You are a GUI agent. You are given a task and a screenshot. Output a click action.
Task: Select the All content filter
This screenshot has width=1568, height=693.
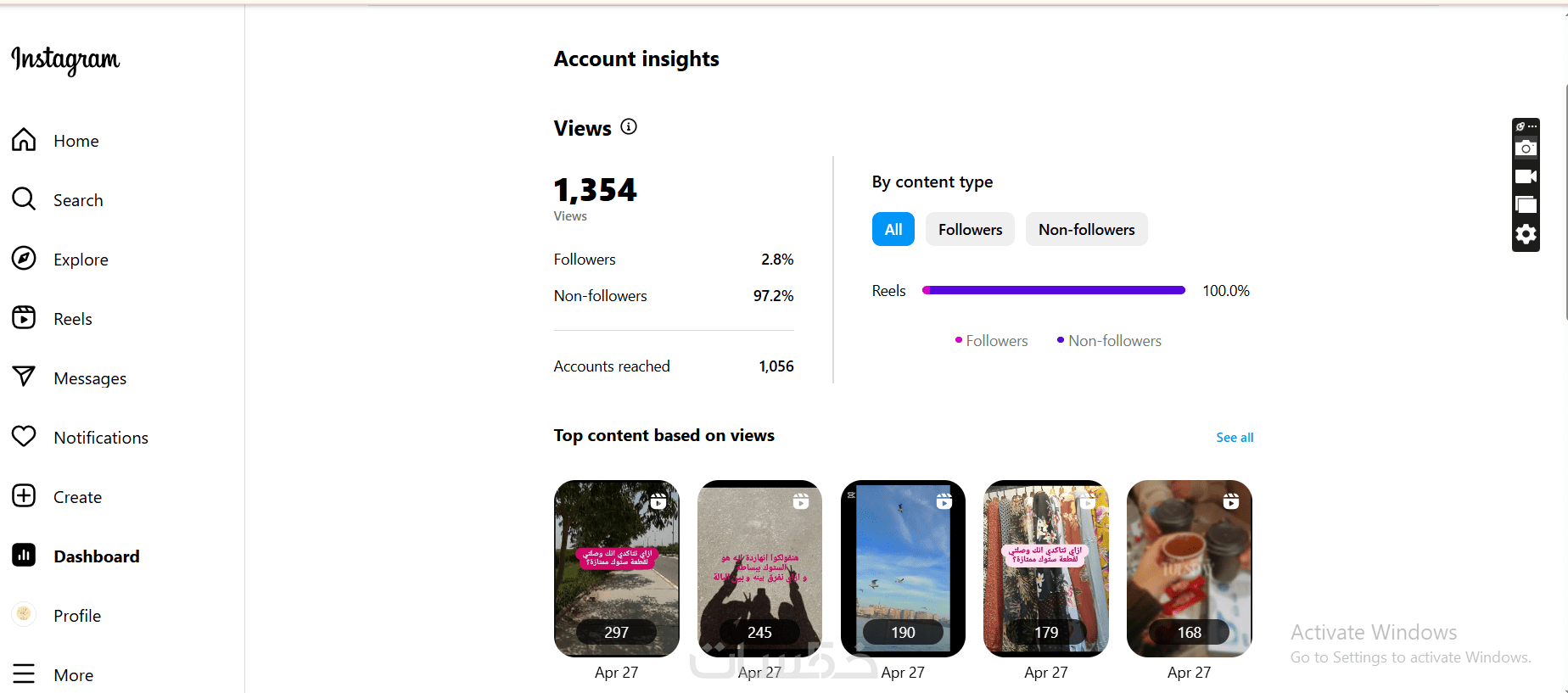(893, 229)
